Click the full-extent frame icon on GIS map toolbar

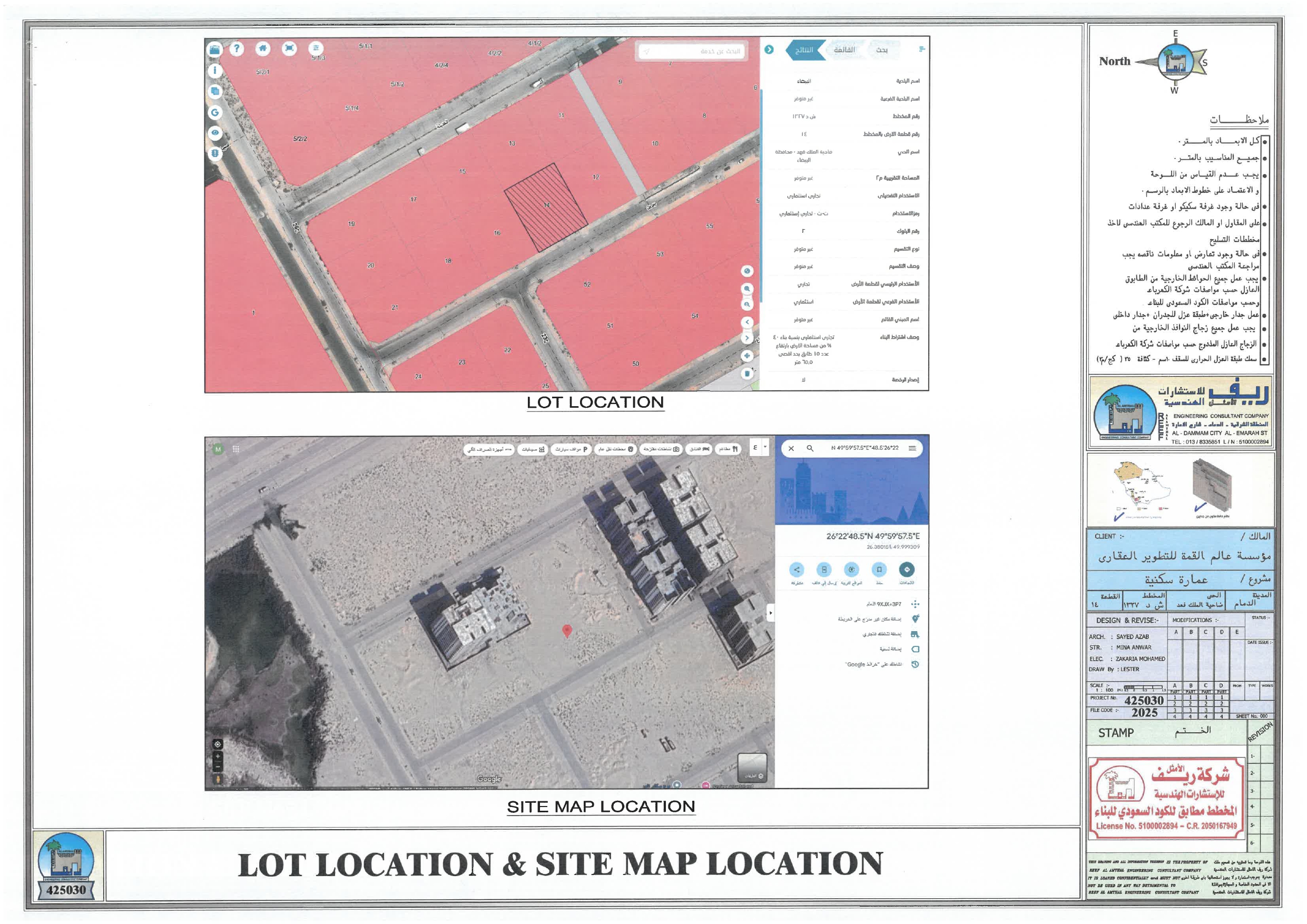click(x=289, y=48)
